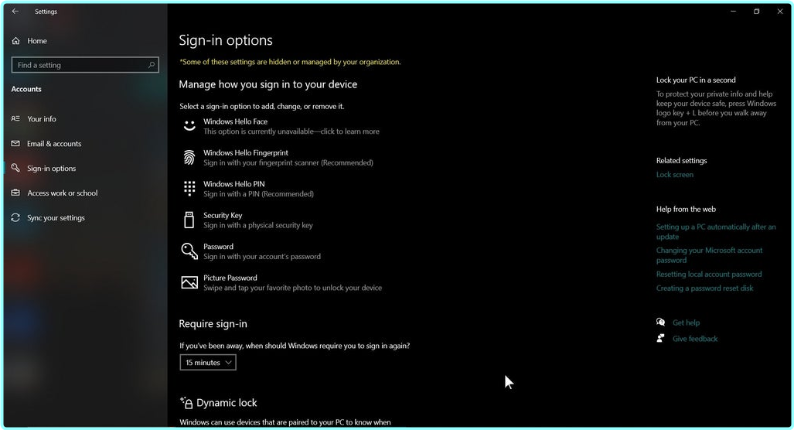The height and width of the screenshot is (430, 794).
Task: Restore down the Settings window
Action: 757,11
